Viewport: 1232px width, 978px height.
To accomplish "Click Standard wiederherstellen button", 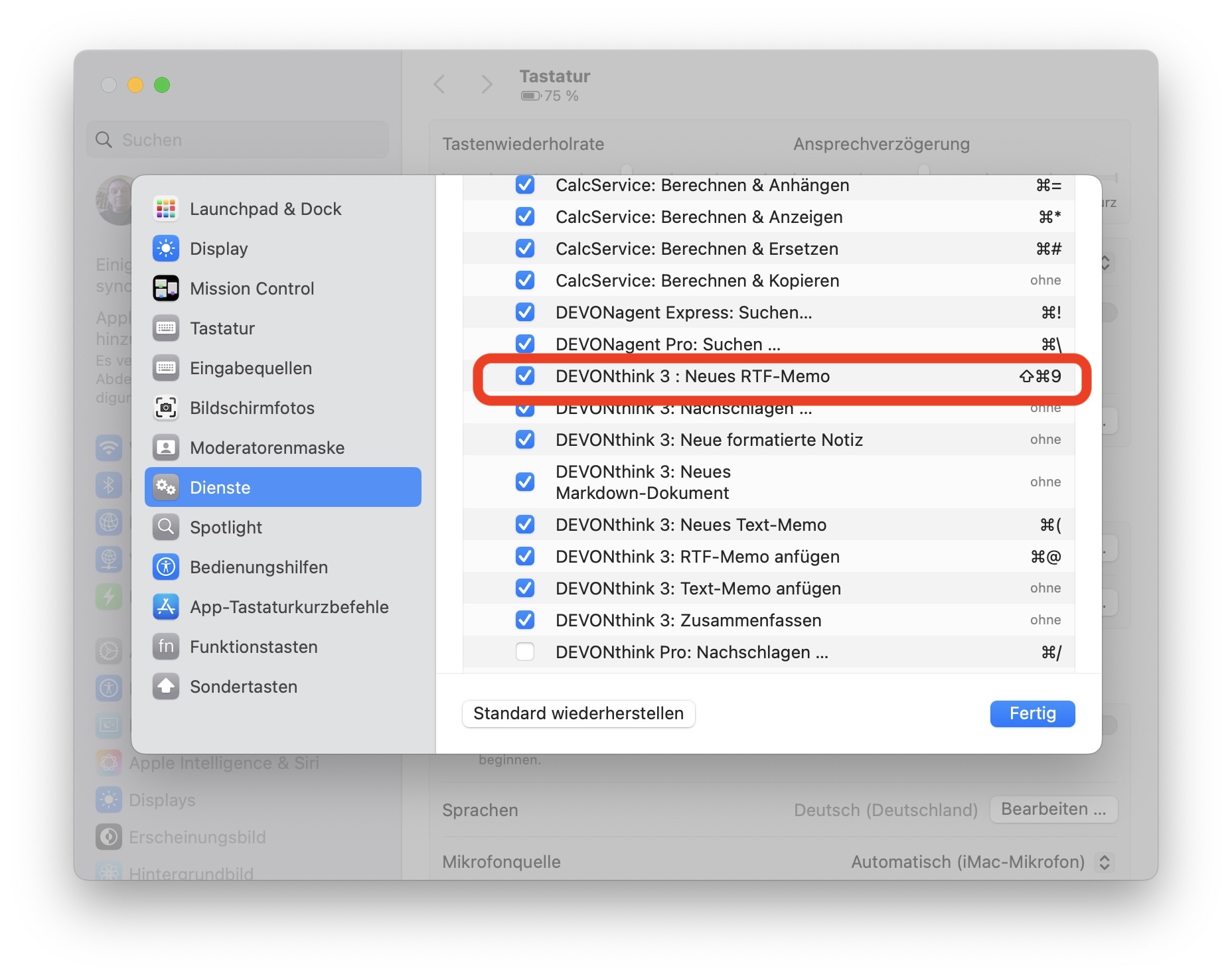I will tap(578, 714).
